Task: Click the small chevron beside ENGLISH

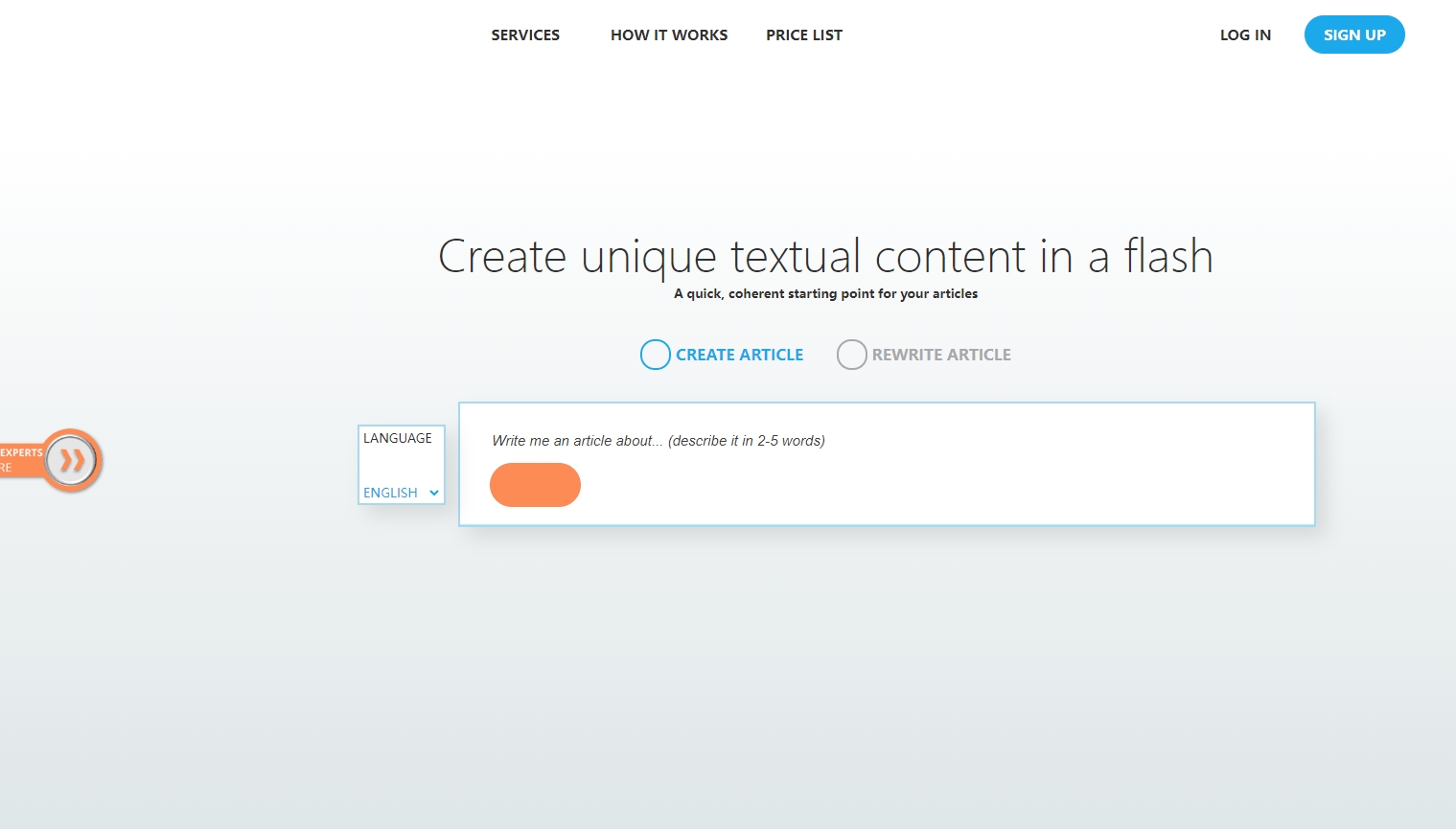Action: coord(434,493)
